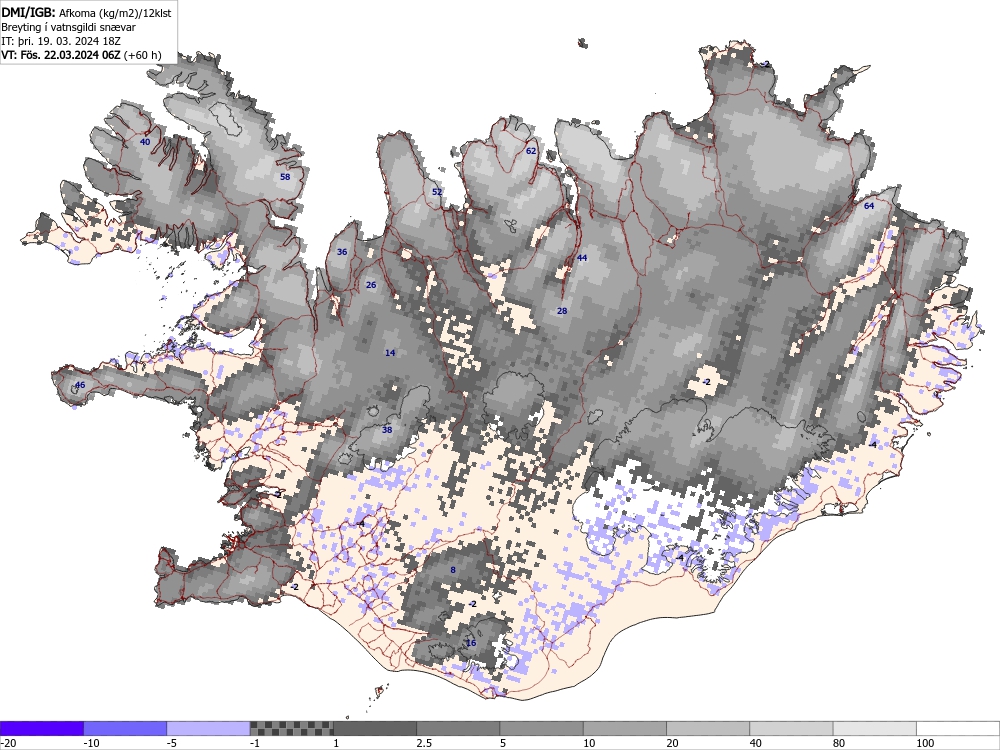Image resolution: width=1000 pixels, height=750 pixels.
Task: Click the map value '28' on the map
Action: (x=562, y=311)
